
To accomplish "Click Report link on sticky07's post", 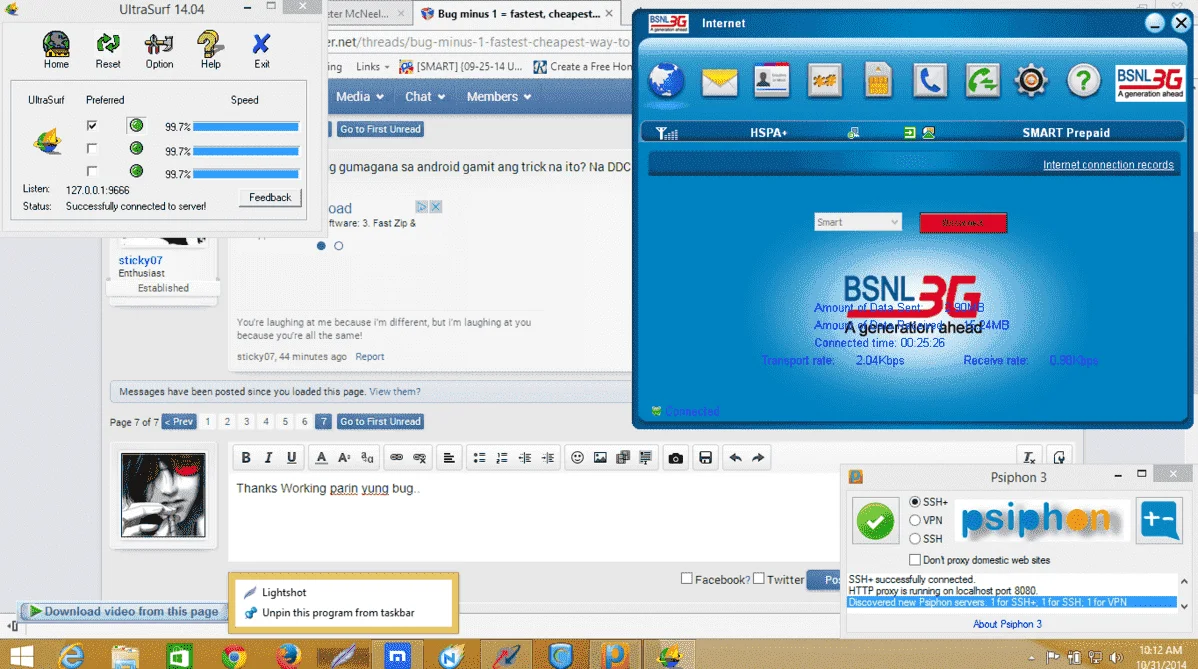I will (x=369, y=357).
